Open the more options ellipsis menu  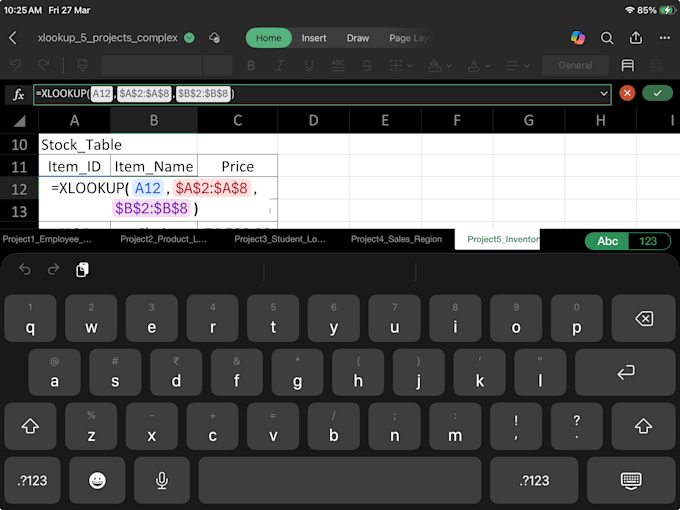(x=665, y=38)
